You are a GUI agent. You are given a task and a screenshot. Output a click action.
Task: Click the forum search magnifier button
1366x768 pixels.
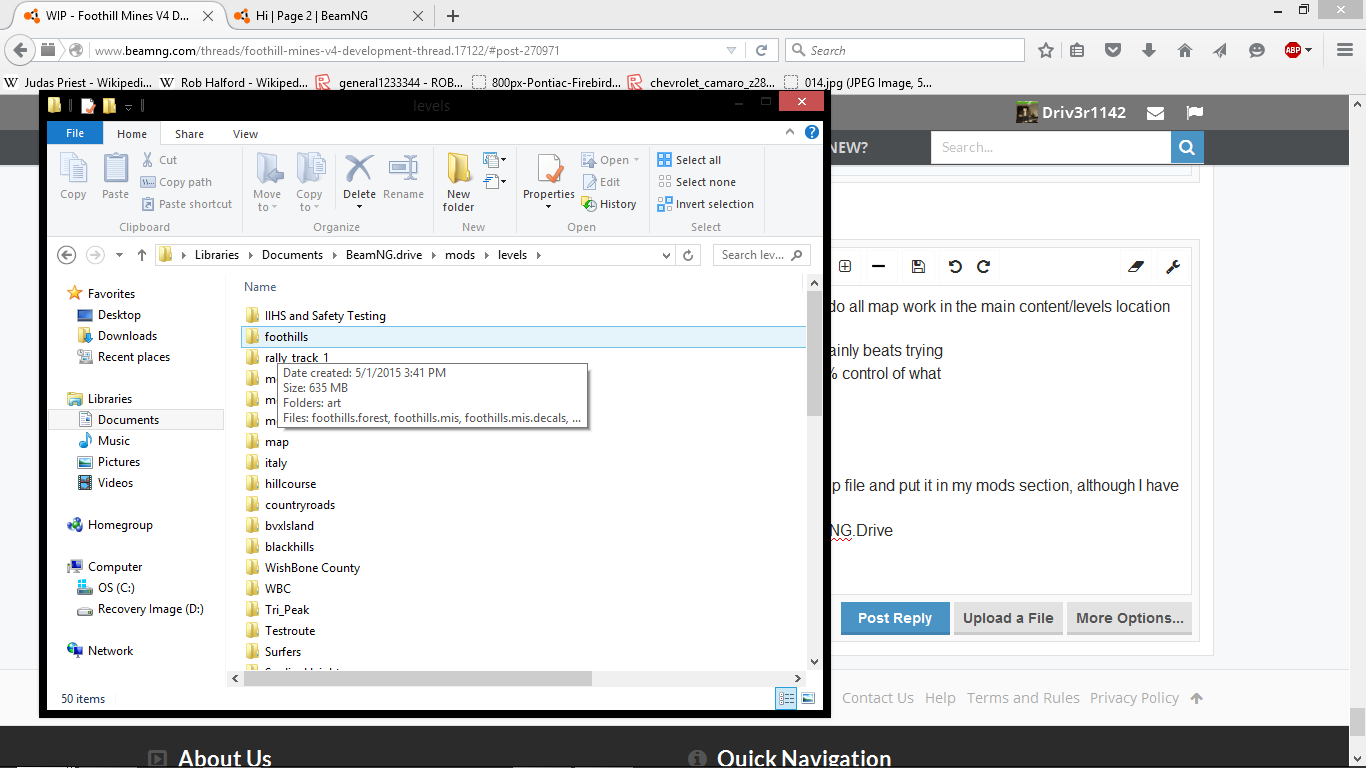tap(1187, 147)
